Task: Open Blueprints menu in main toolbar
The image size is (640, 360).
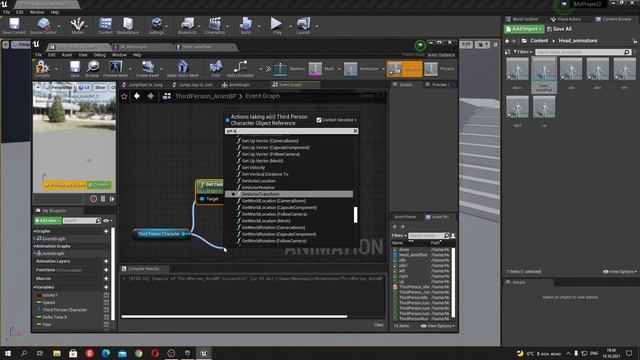Action: point(187,26)
